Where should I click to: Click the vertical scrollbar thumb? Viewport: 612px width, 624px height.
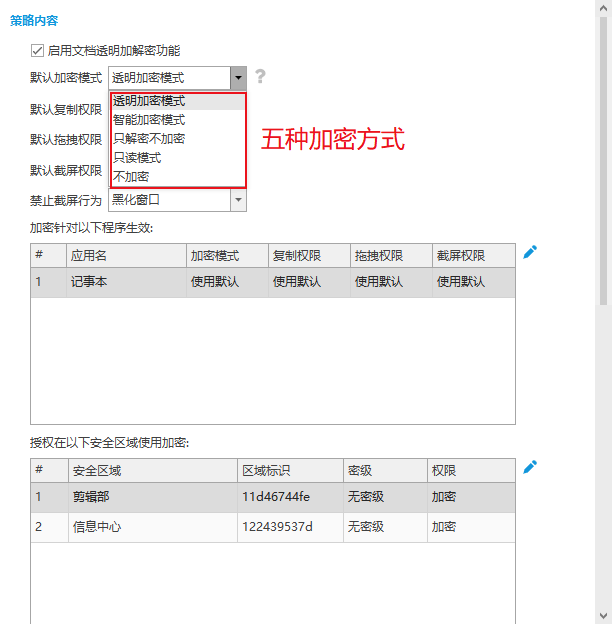(x=603, y=160)
